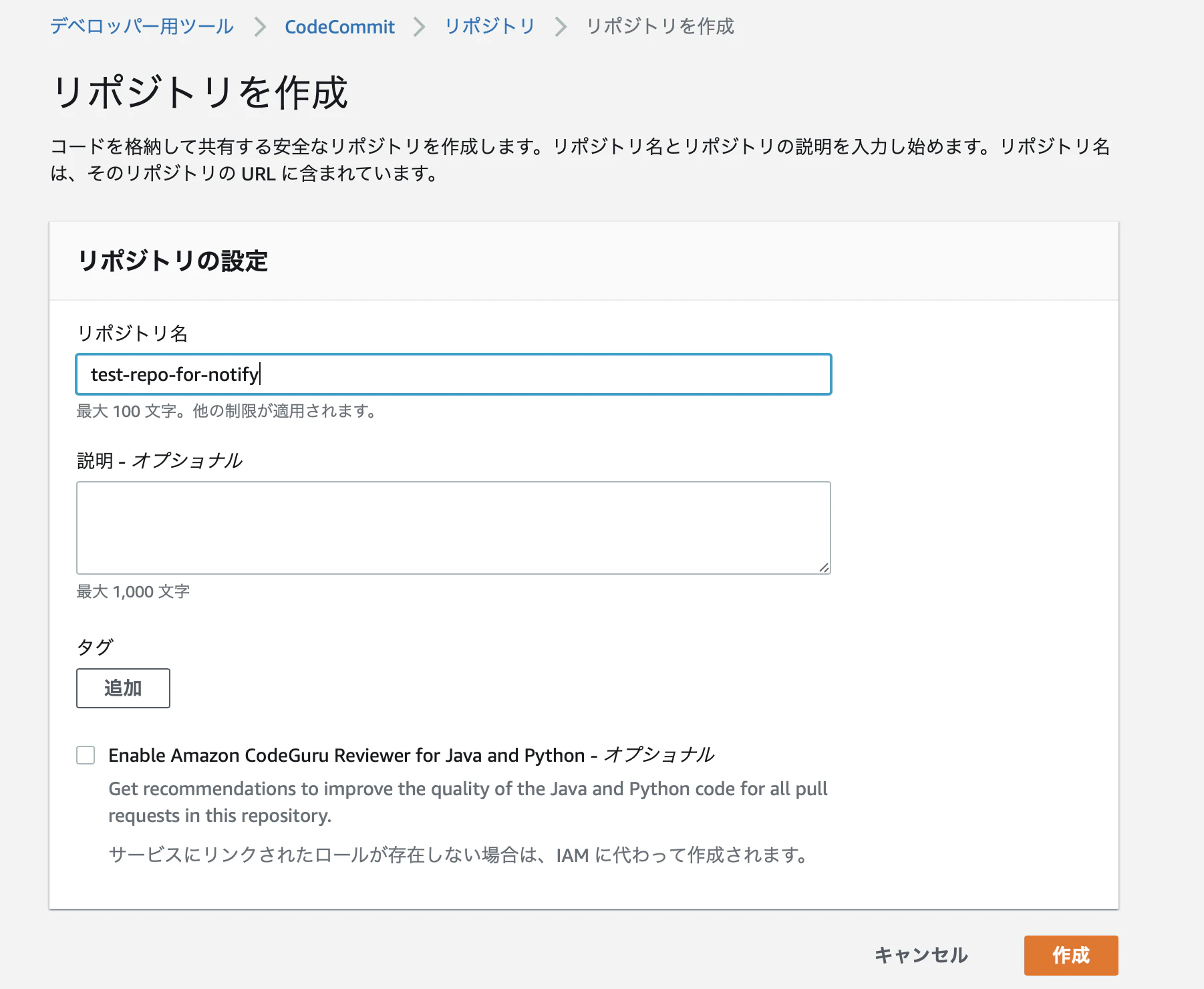The image size is (1204, 989).
Task: Click the キャンセル button
Action: click(921, 956)
